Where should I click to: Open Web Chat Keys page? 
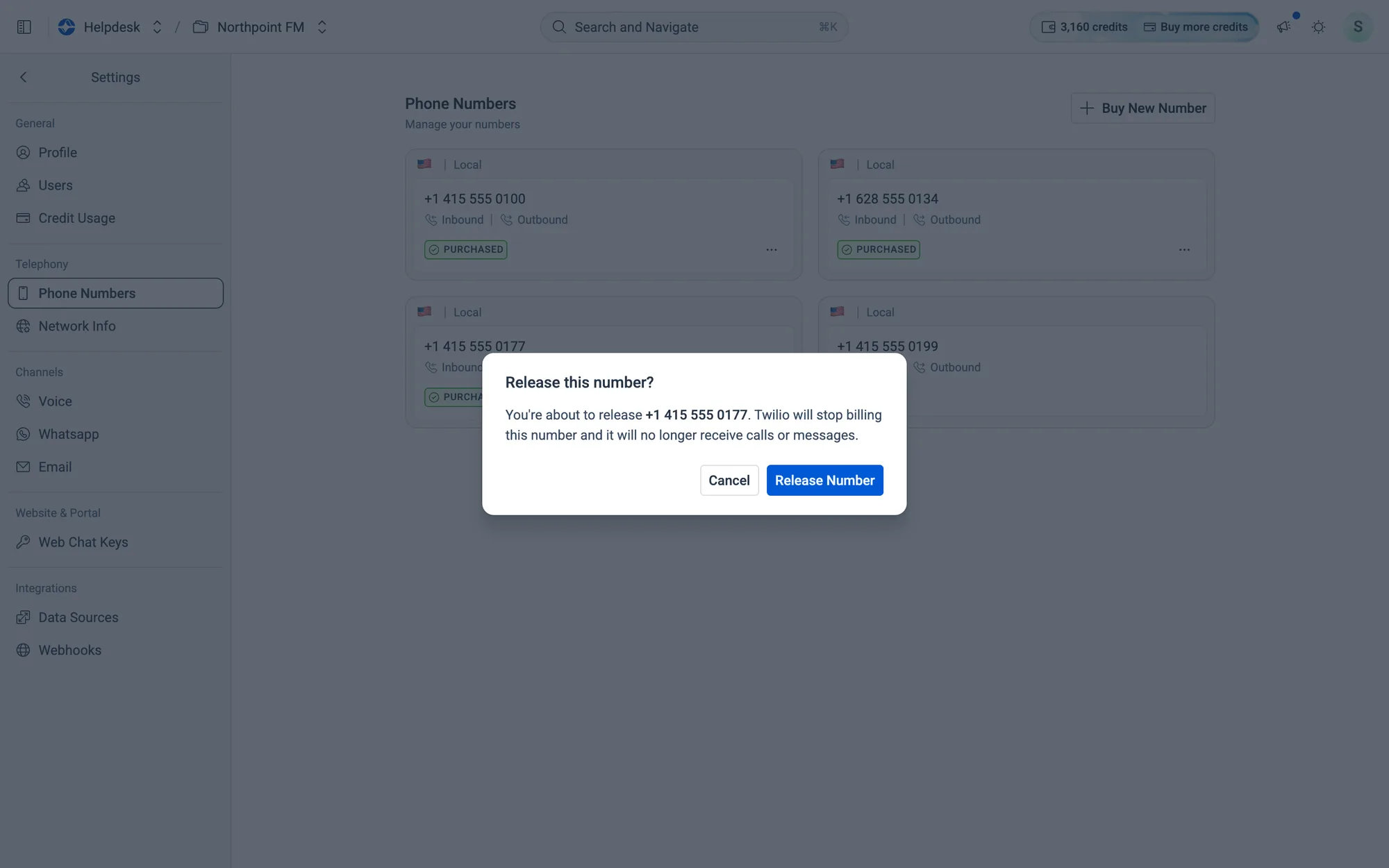point(115,542)
